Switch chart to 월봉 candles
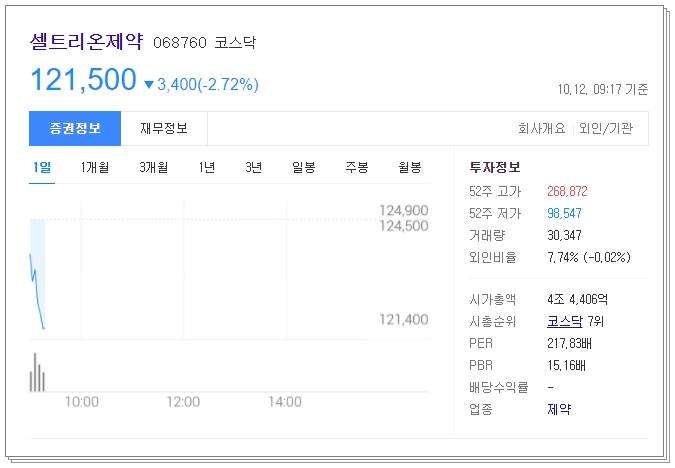675x468 pixels. pos(409,167)
